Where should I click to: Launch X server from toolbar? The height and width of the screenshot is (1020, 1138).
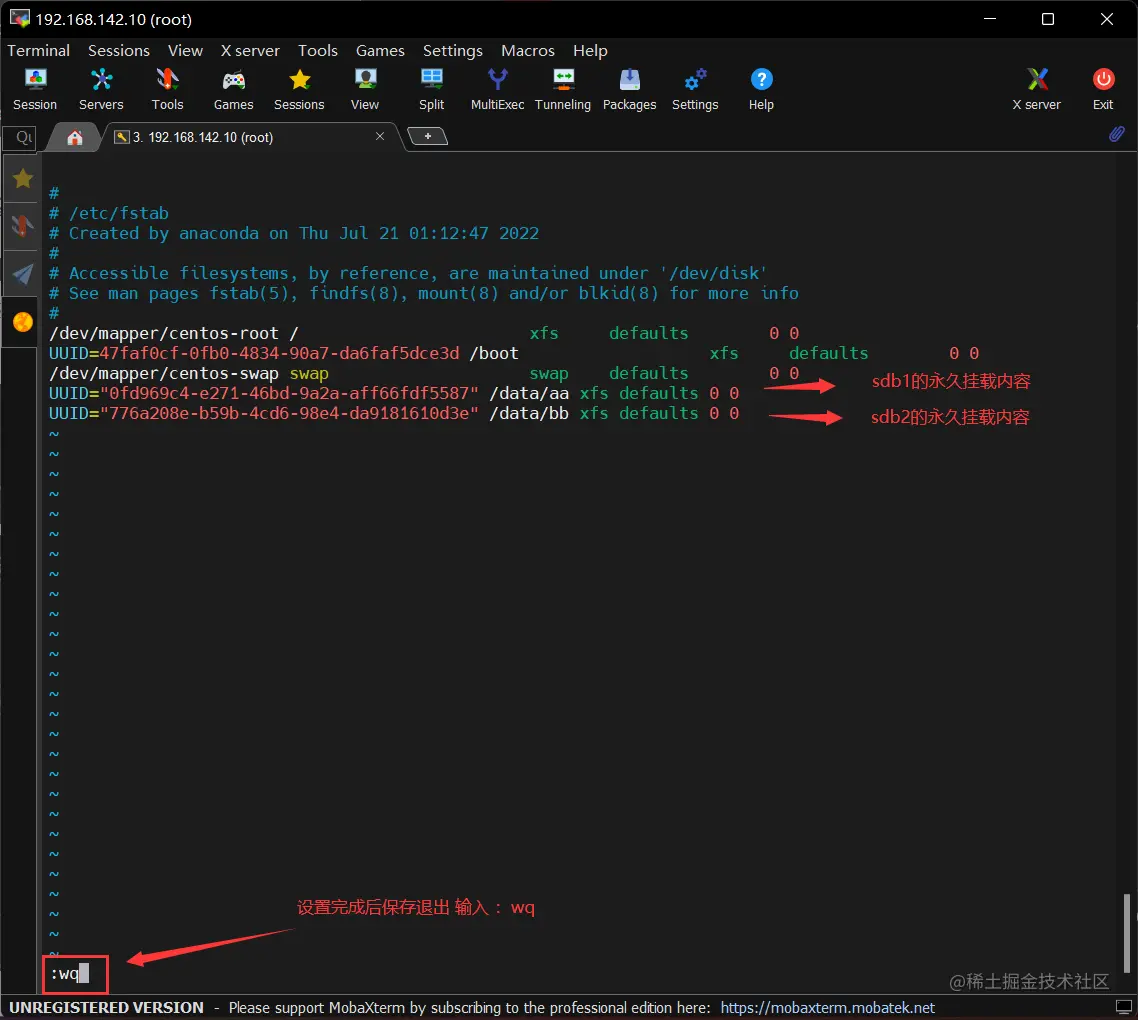coord(1036,89)
